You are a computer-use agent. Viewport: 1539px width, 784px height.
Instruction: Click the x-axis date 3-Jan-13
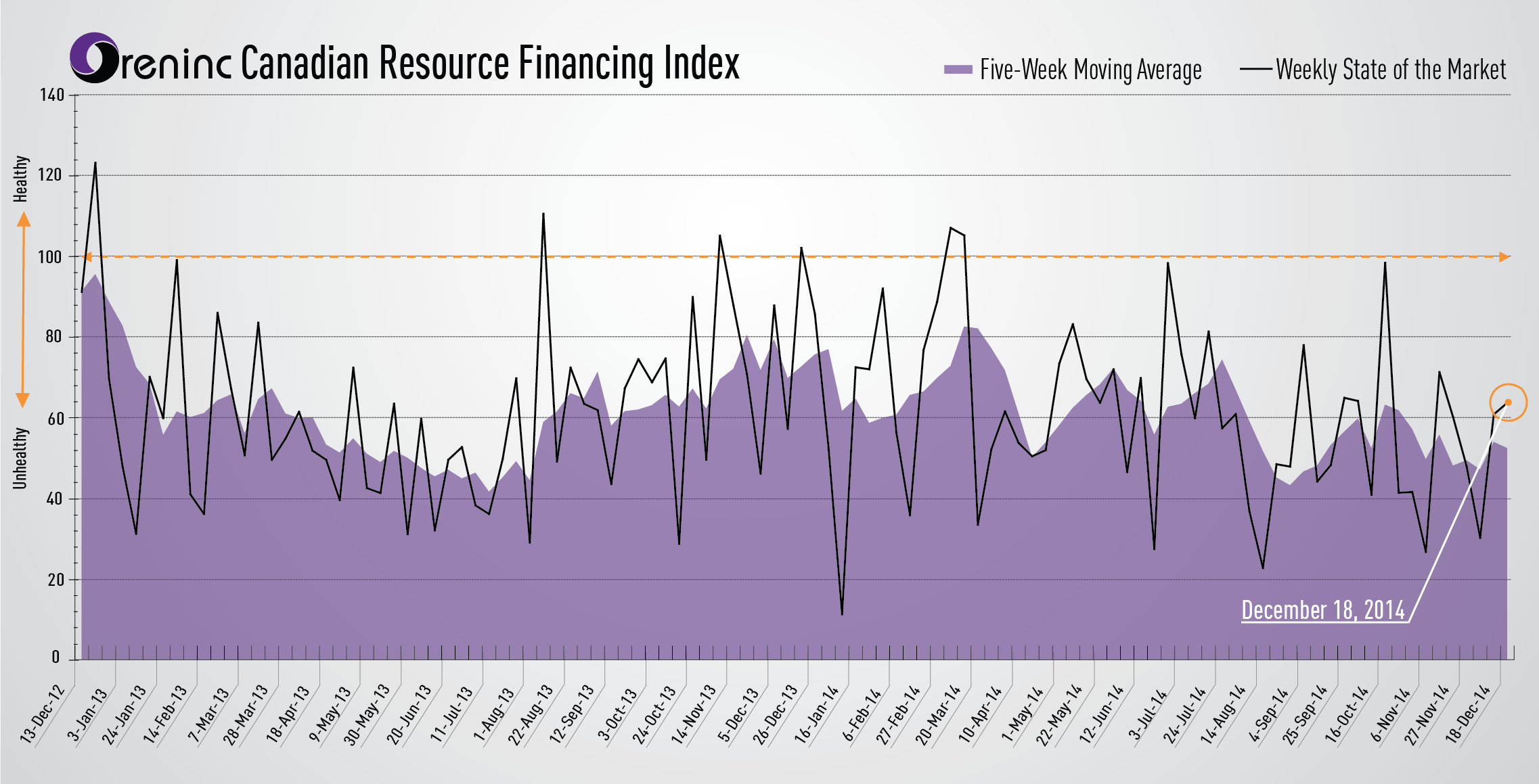click(87, 714)
